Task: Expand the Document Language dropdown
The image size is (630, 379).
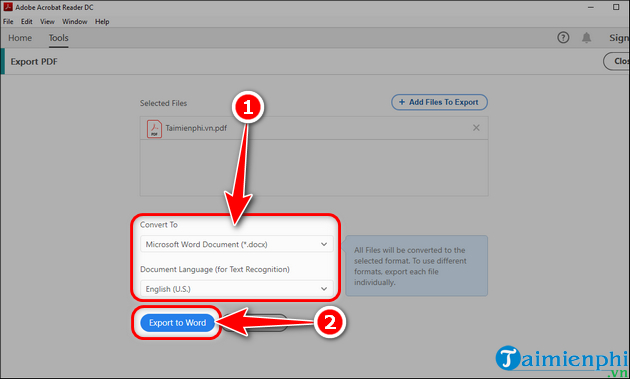Action: coord(237,289)
